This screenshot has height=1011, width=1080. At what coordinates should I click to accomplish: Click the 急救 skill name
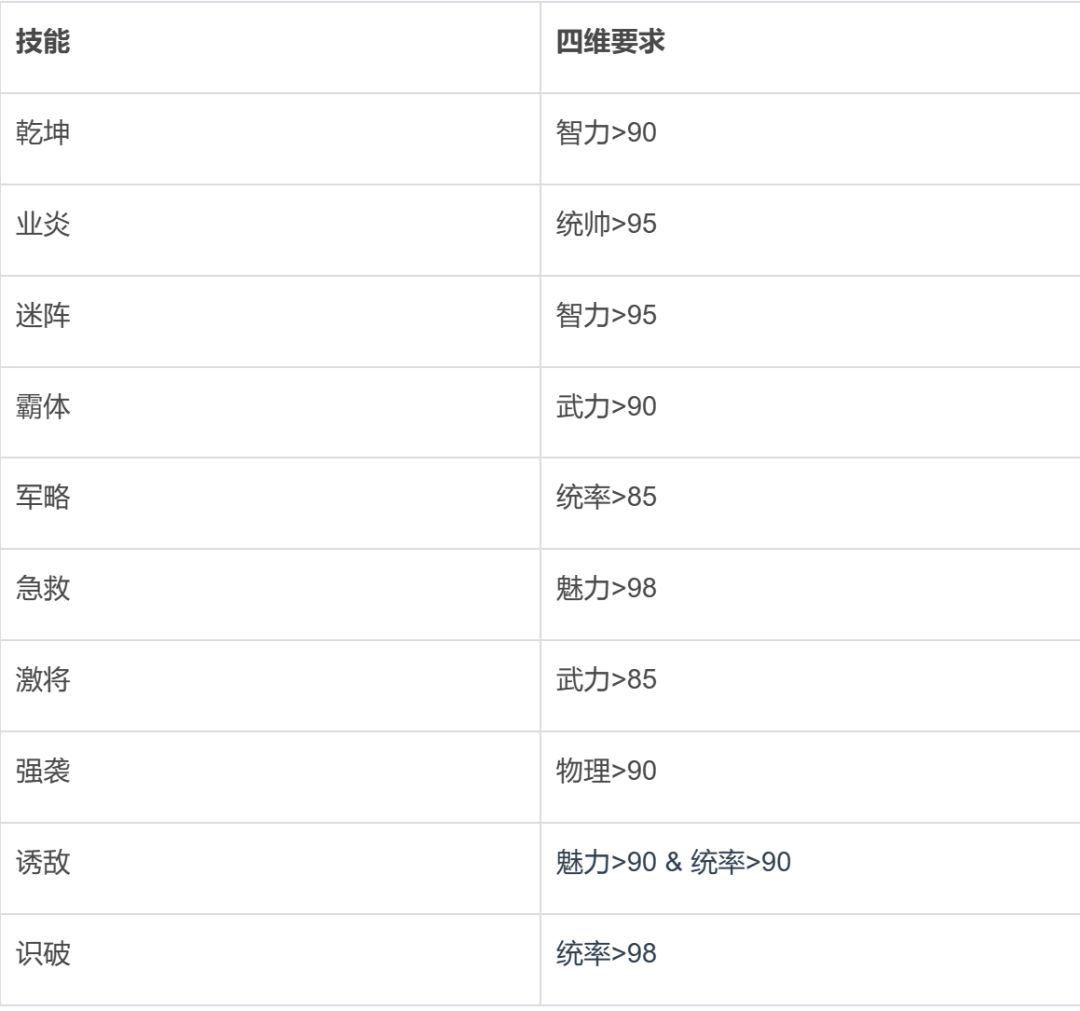click(43, 589)
